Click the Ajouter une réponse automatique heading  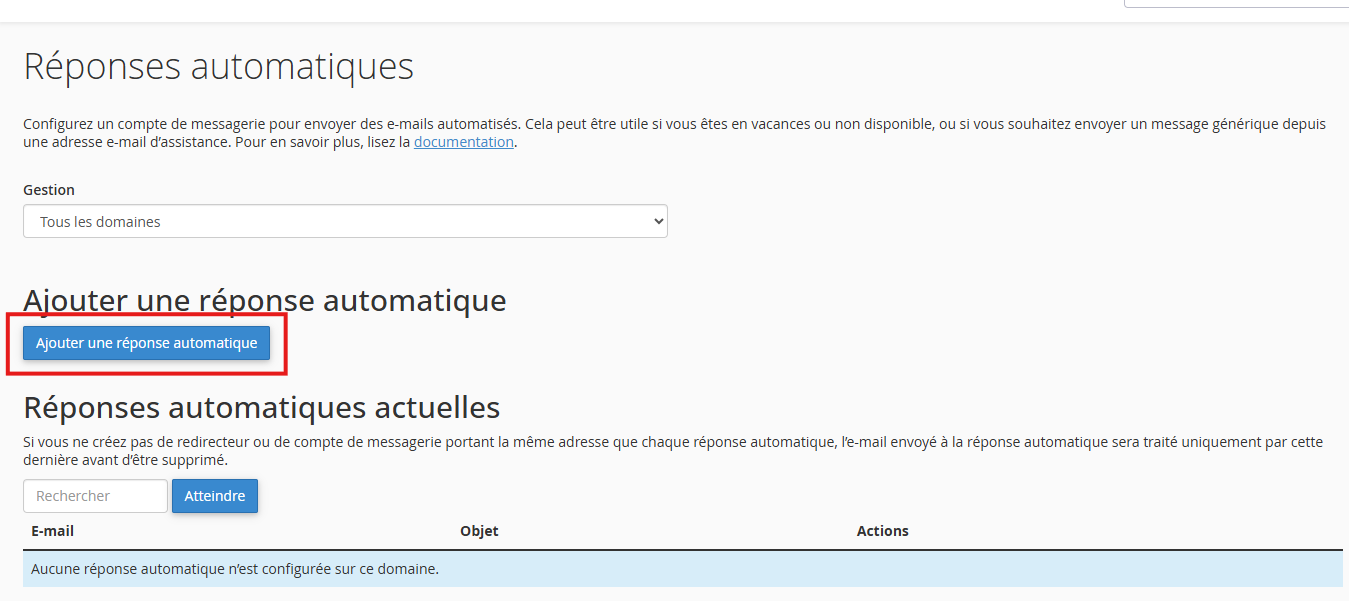[265, 300]
